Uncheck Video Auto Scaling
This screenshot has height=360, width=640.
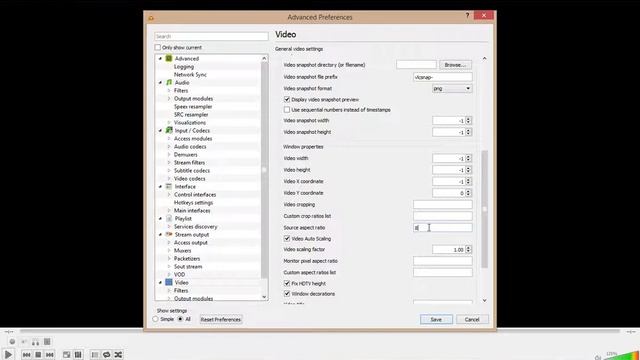pyautogui.click(x=287, y=238)
